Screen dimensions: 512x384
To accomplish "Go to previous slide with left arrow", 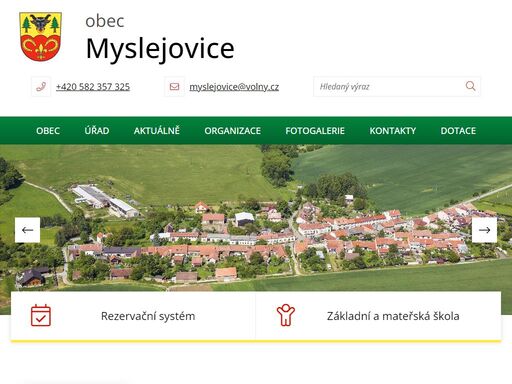I will point(27,230).
